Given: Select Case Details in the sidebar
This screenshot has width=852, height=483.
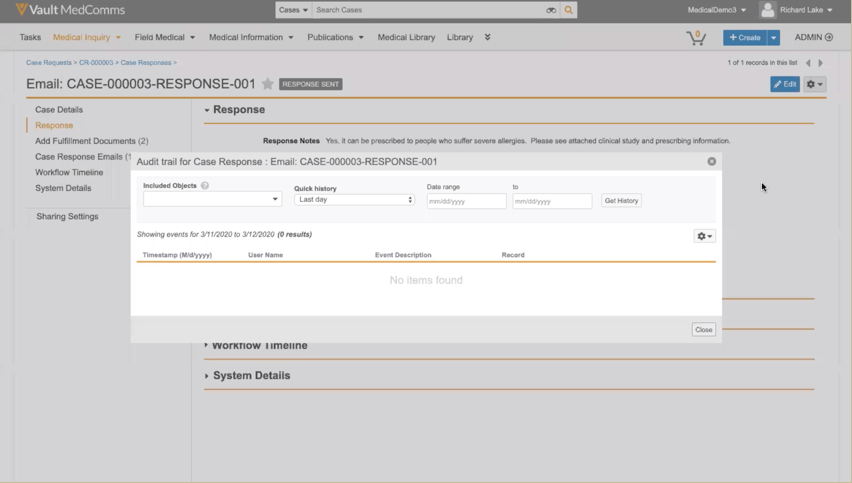Looking at the screenshot, I should (x=59, y=110).
